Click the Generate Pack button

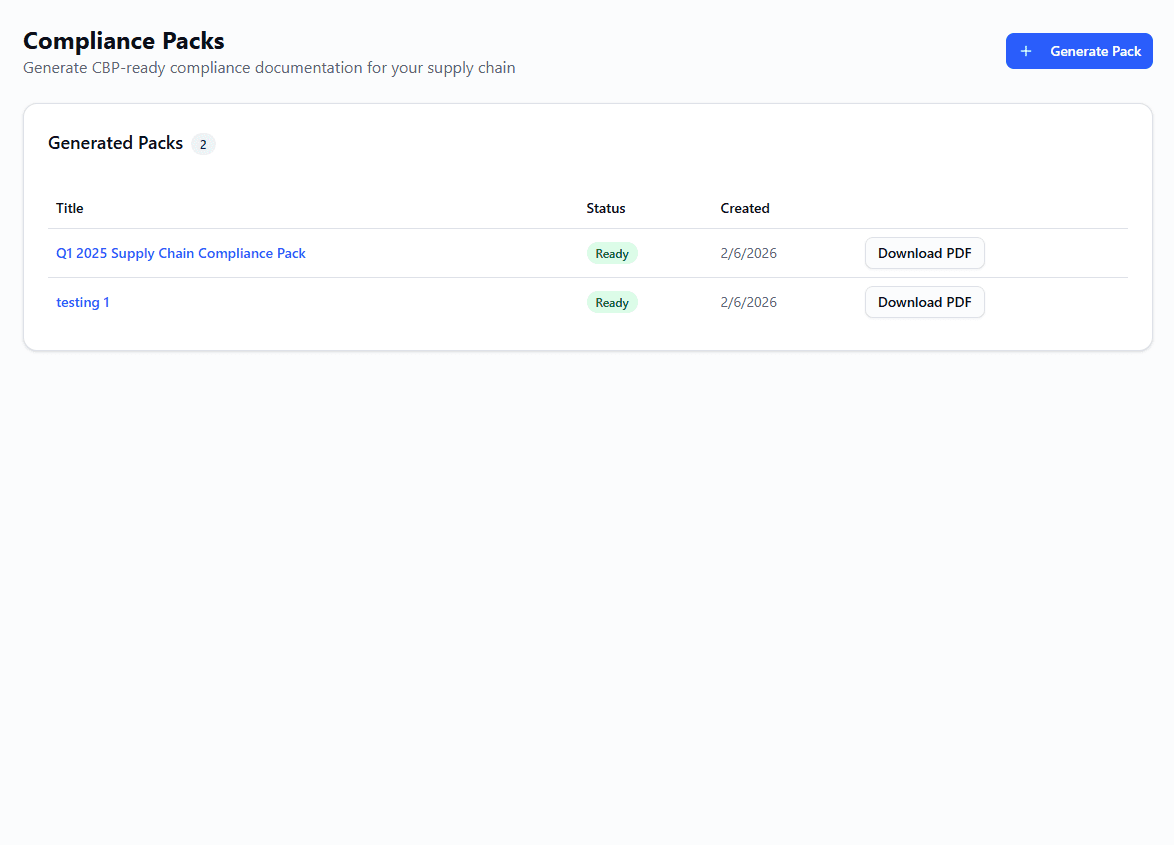click(1079, 50)
